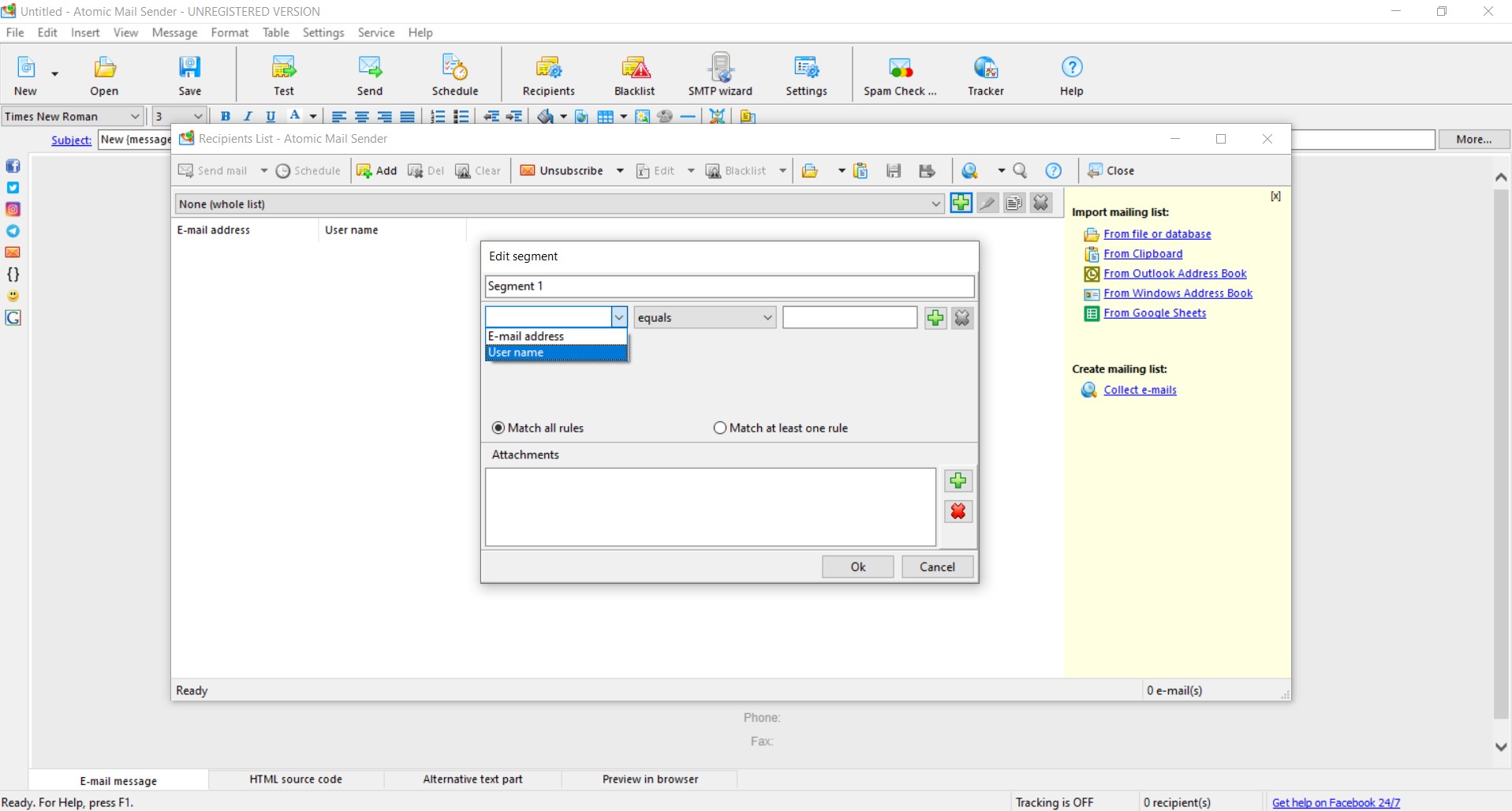
Task: Click paste-from-clipboard icon in Recipients toolbar
Action: (x=861, y=170)
